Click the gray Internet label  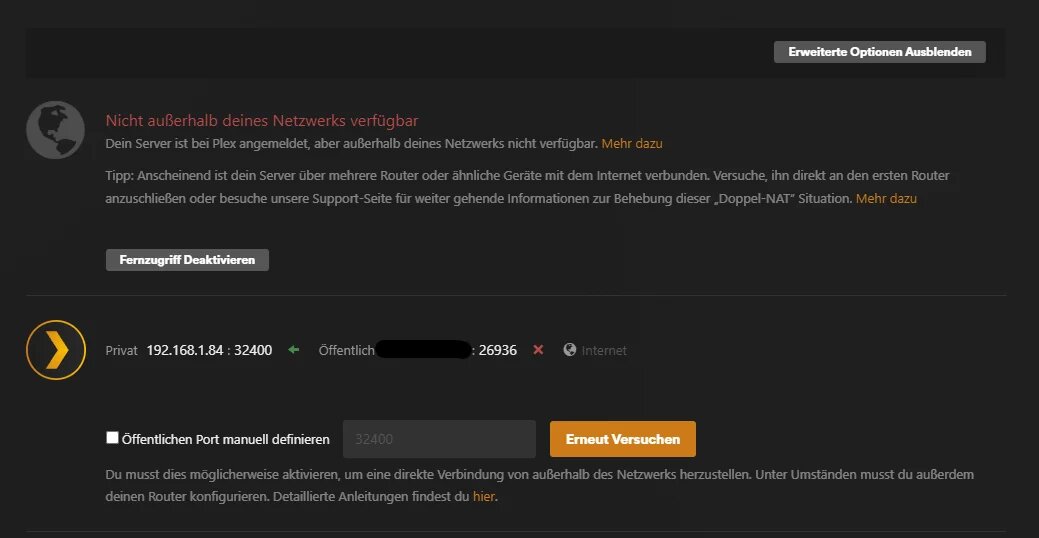[x=604, y=351]
